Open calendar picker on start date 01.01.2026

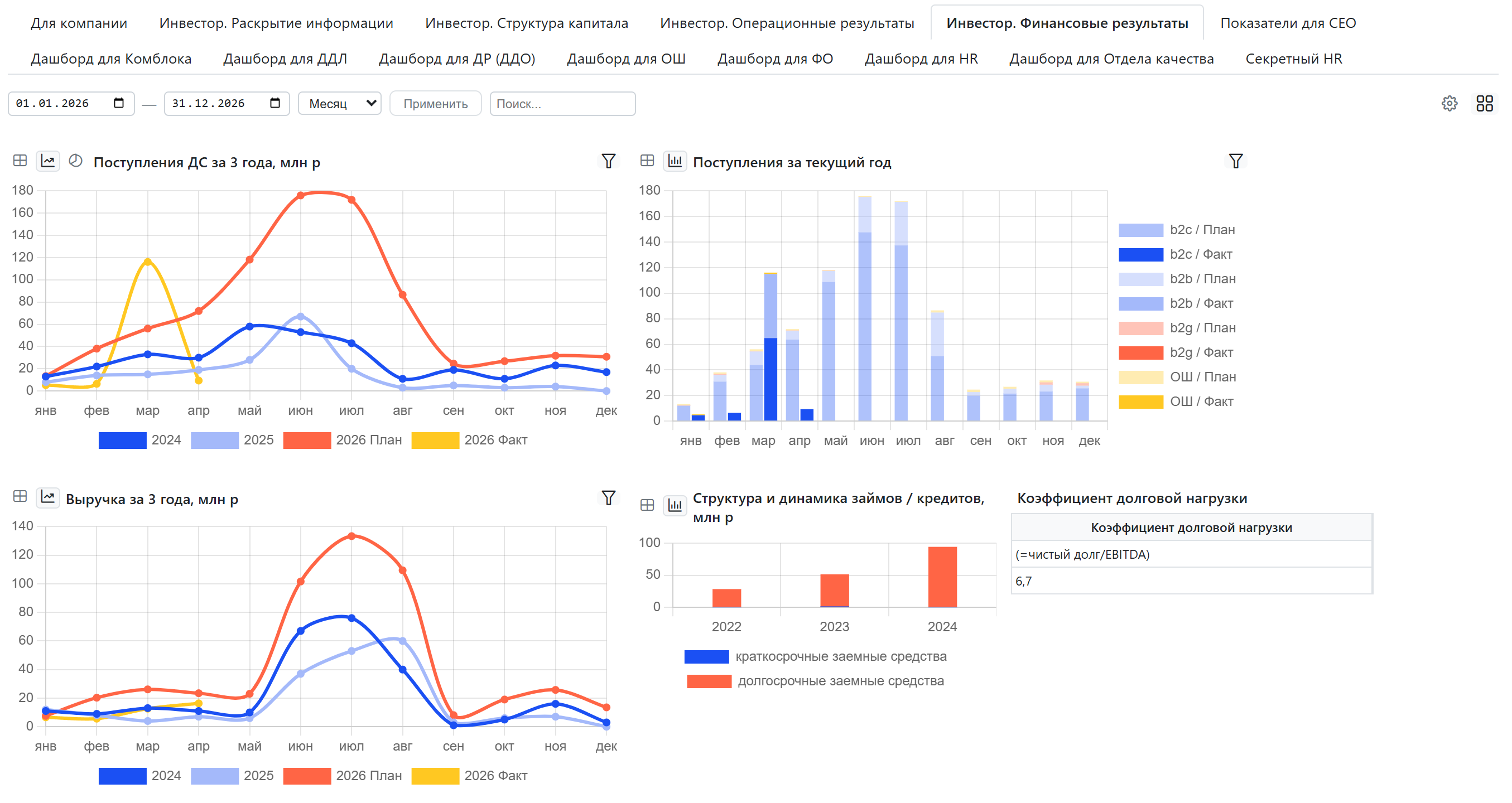[x=119, y=103]
